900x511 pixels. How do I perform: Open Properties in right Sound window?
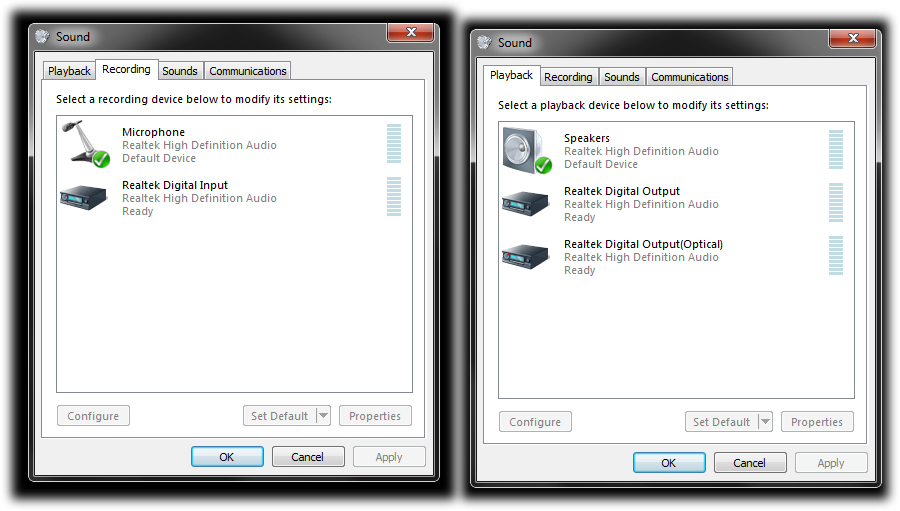click(x=817, y=421)
